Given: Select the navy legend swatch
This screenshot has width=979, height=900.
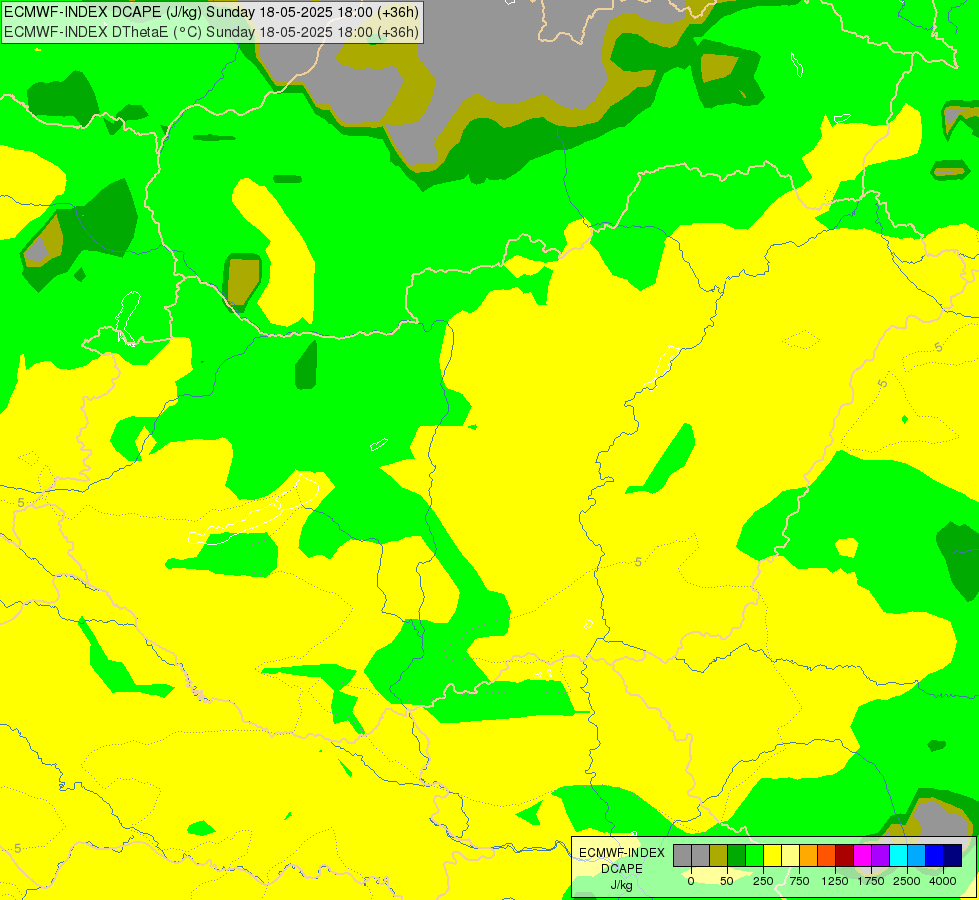Looking at the screenshot, I should click(x=953, y=855).
